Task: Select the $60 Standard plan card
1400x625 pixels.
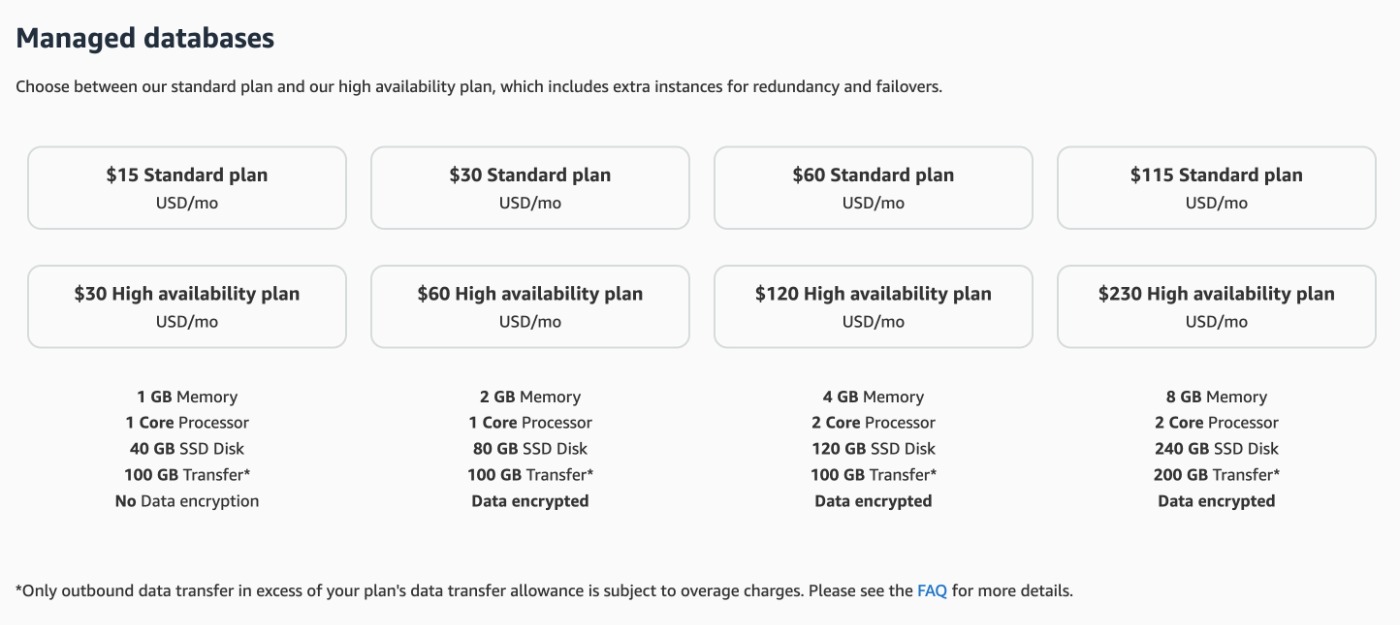Action: coord(873,187)
